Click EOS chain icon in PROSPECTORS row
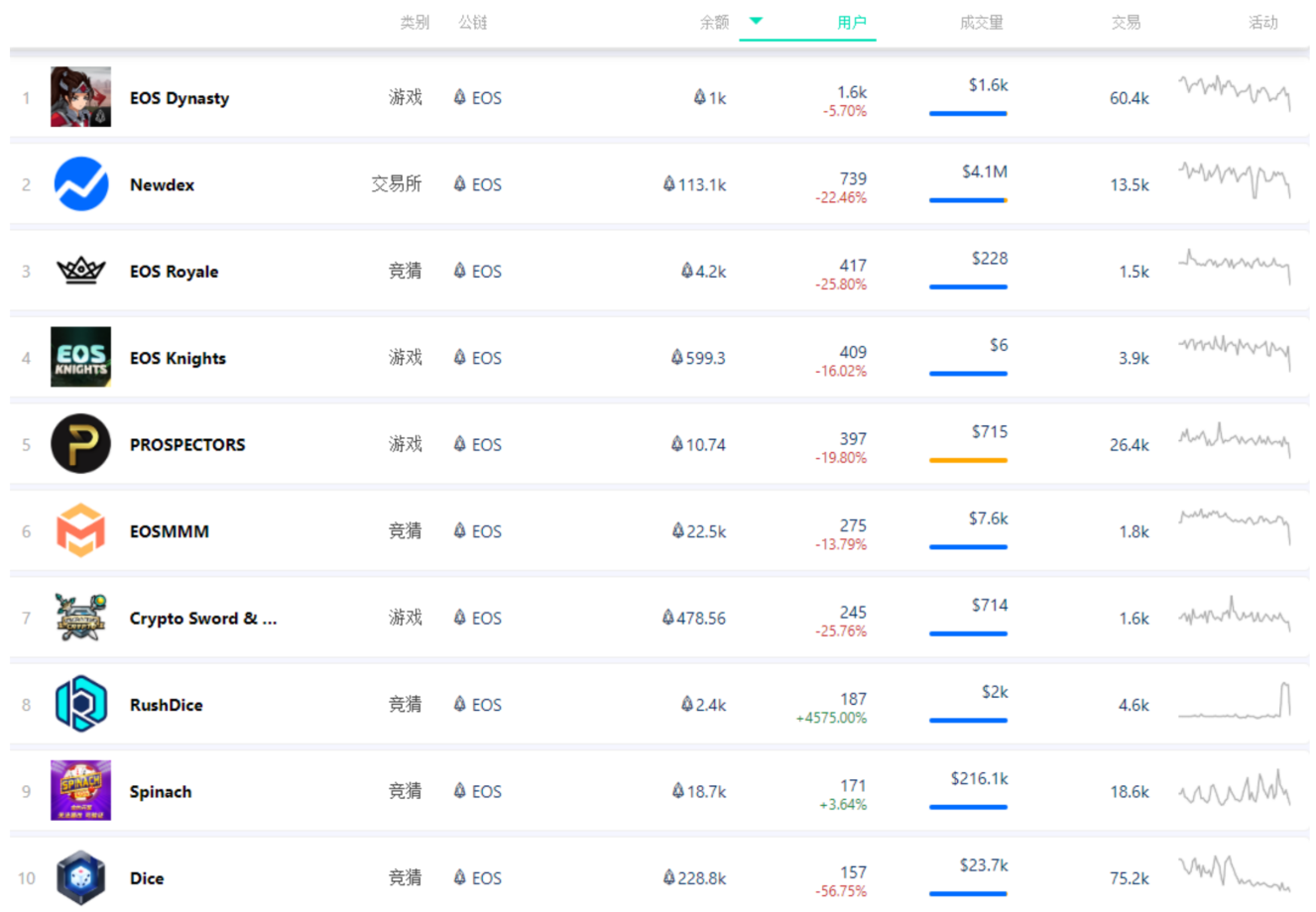Image resolution: width=1316 pixels, height=912 pixels. pos(459,444)
